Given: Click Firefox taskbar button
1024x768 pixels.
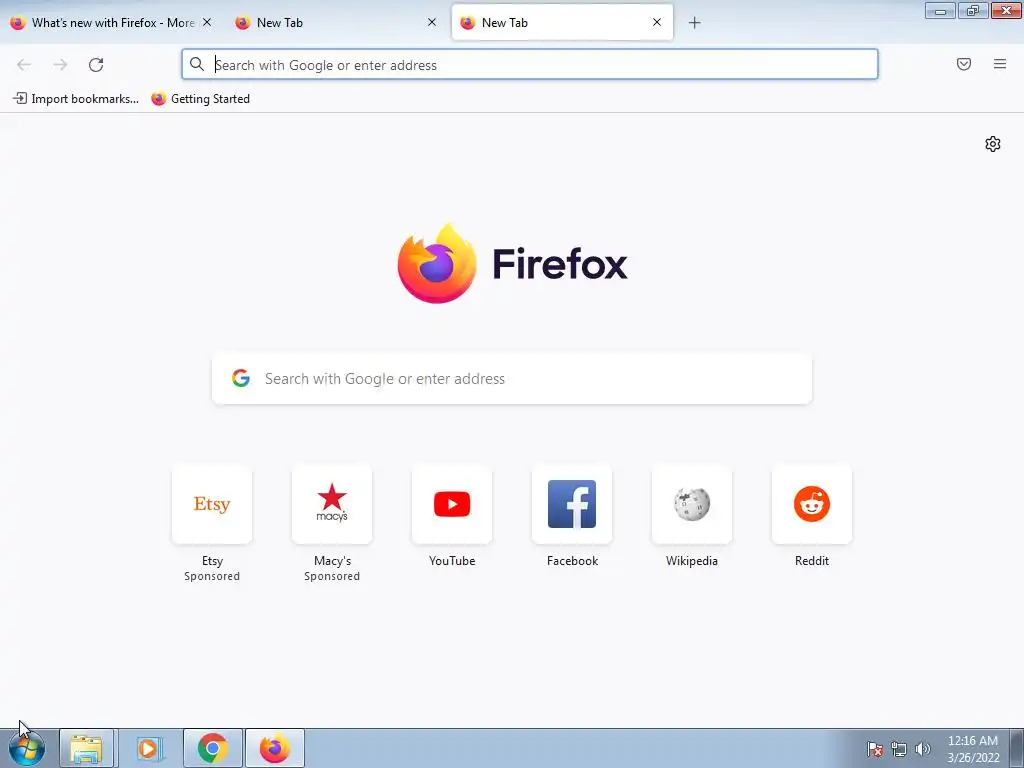Looking at the screenshot, I should 275,748.
